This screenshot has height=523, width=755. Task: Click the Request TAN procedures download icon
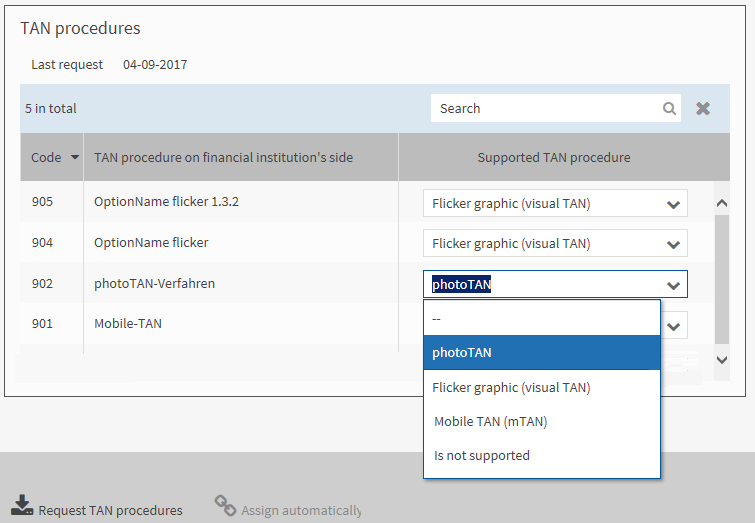[22, 505]
